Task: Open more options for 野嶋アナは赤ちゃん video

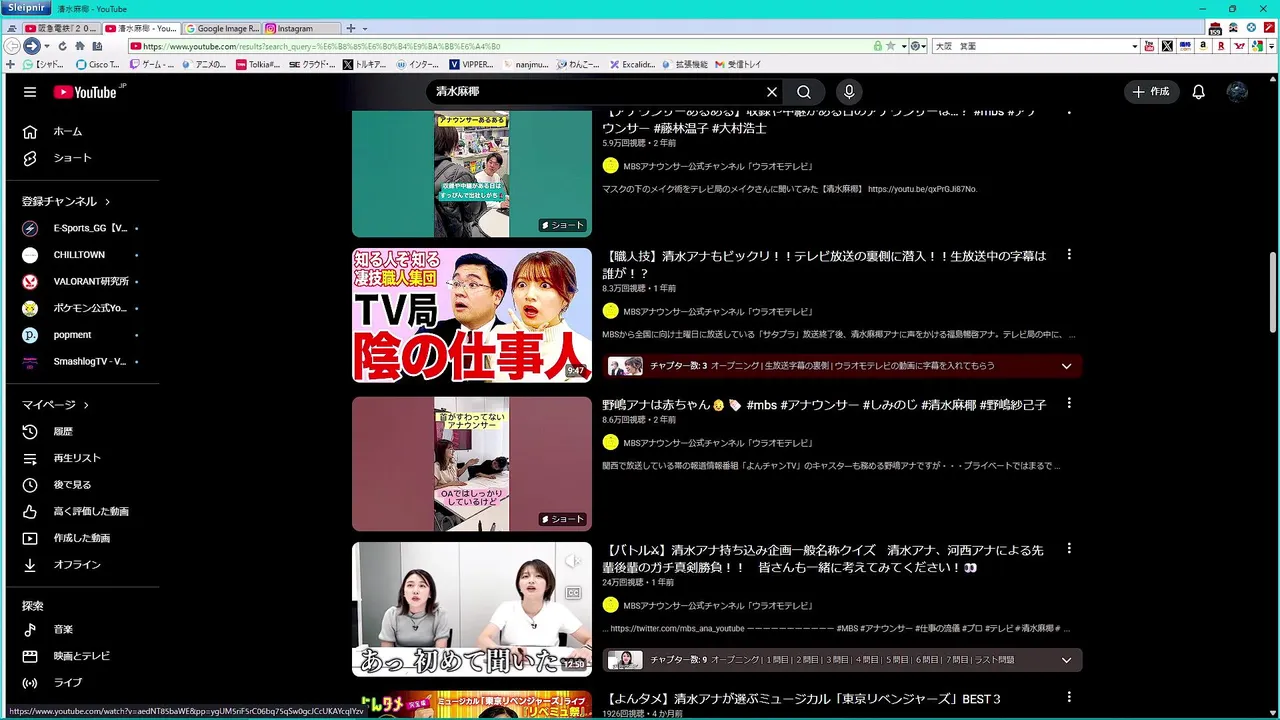Action: coord(1069,403)
